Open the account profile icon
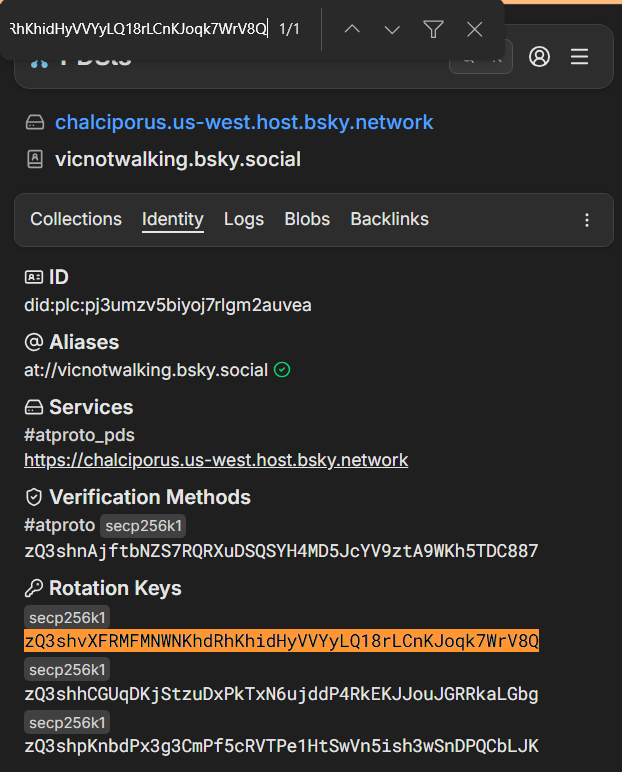The image size is (622, 772). [539, 57]
